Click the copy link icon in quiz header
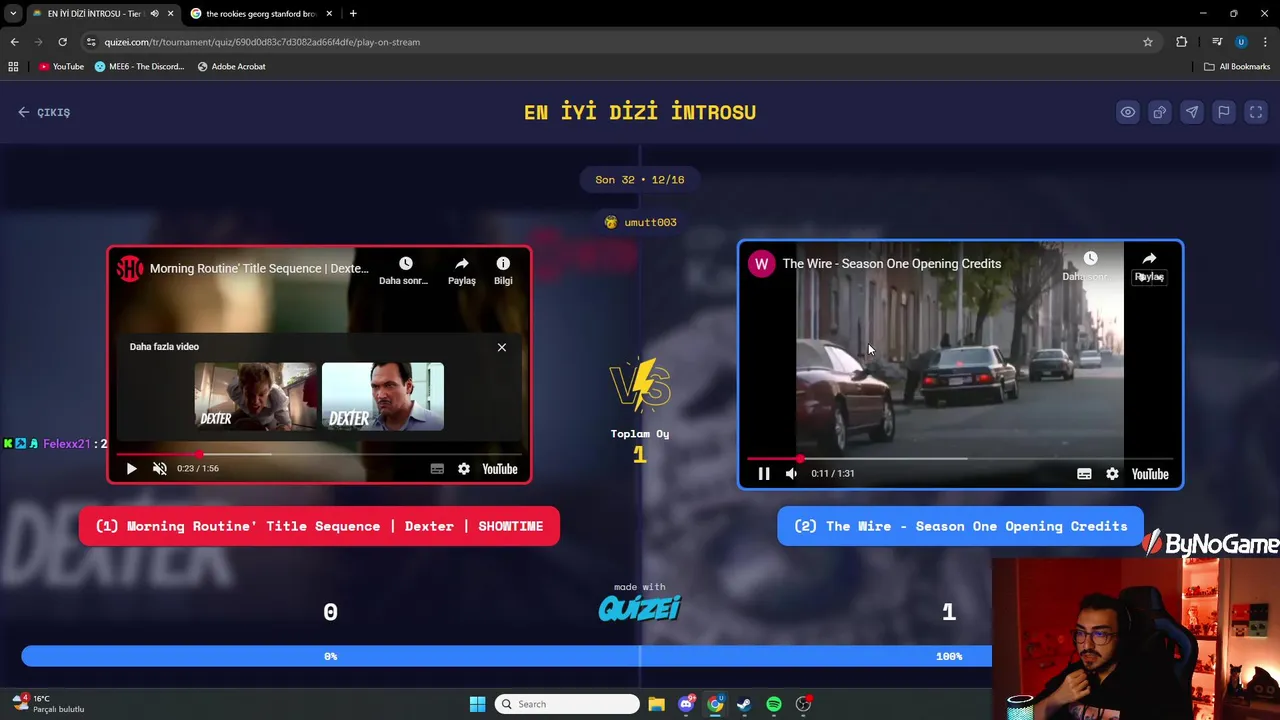Screen dimensions: 1280x720 point(1159,112)
